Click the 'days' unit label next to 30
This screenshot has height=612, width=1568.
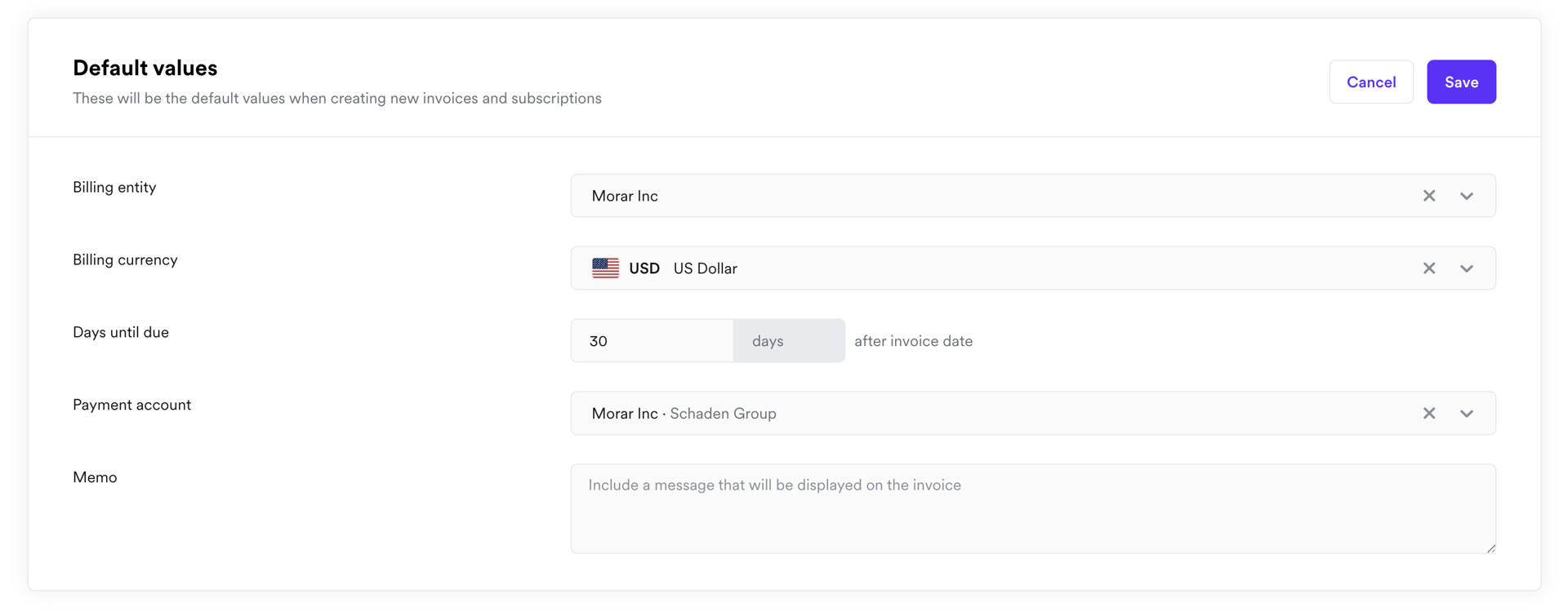(767, 340)
